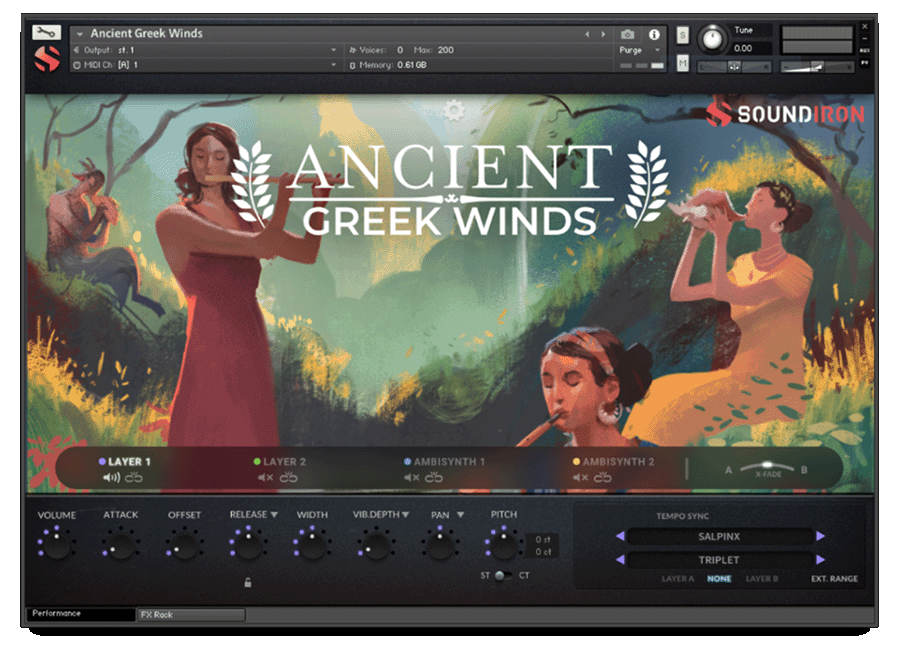Unmute Ambisynth 2 speaker icon
Screen dimensions: 900x665
(580, 477)
